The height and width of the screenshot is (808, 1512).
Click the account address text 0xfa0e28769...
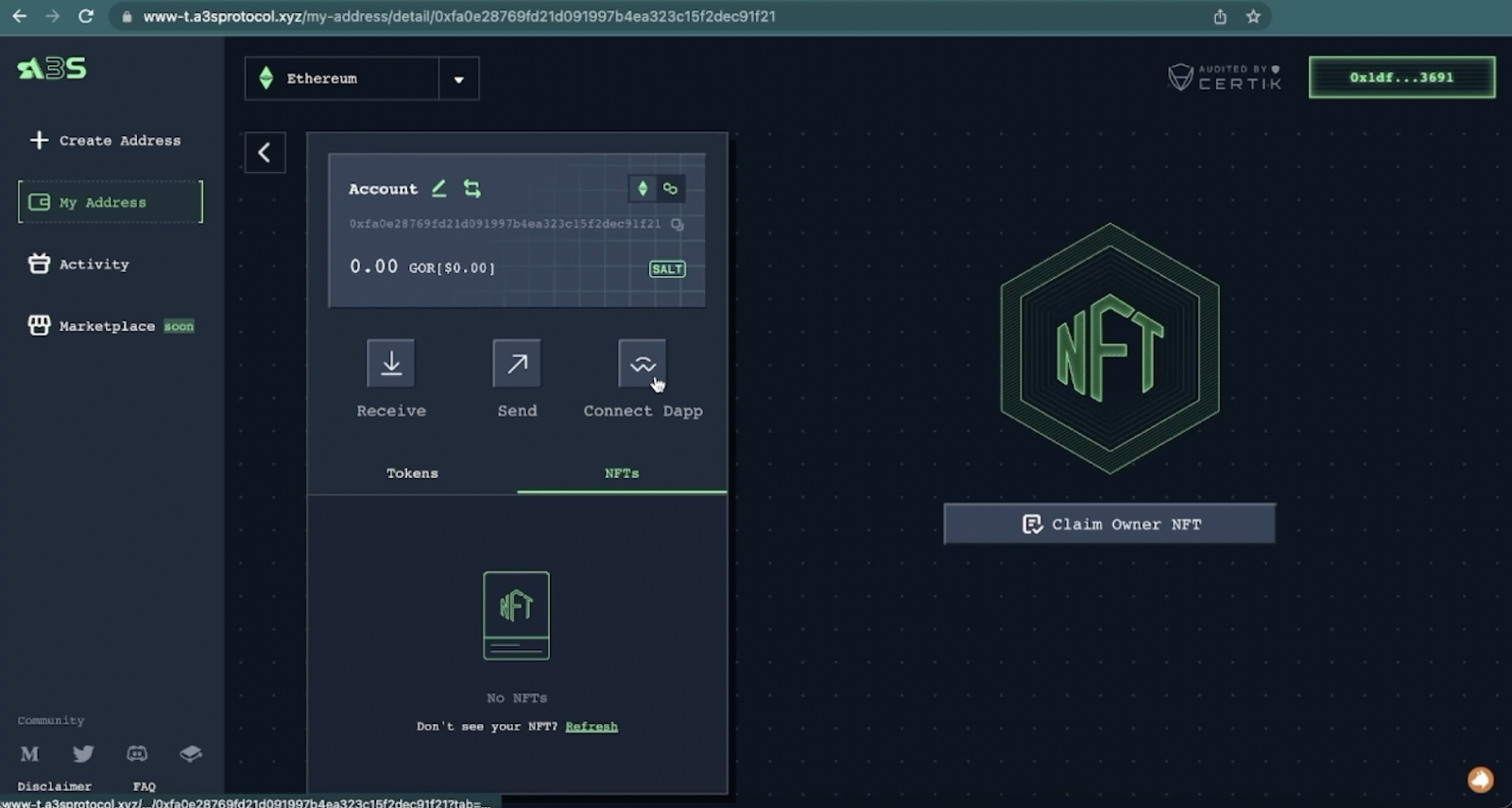506,224
